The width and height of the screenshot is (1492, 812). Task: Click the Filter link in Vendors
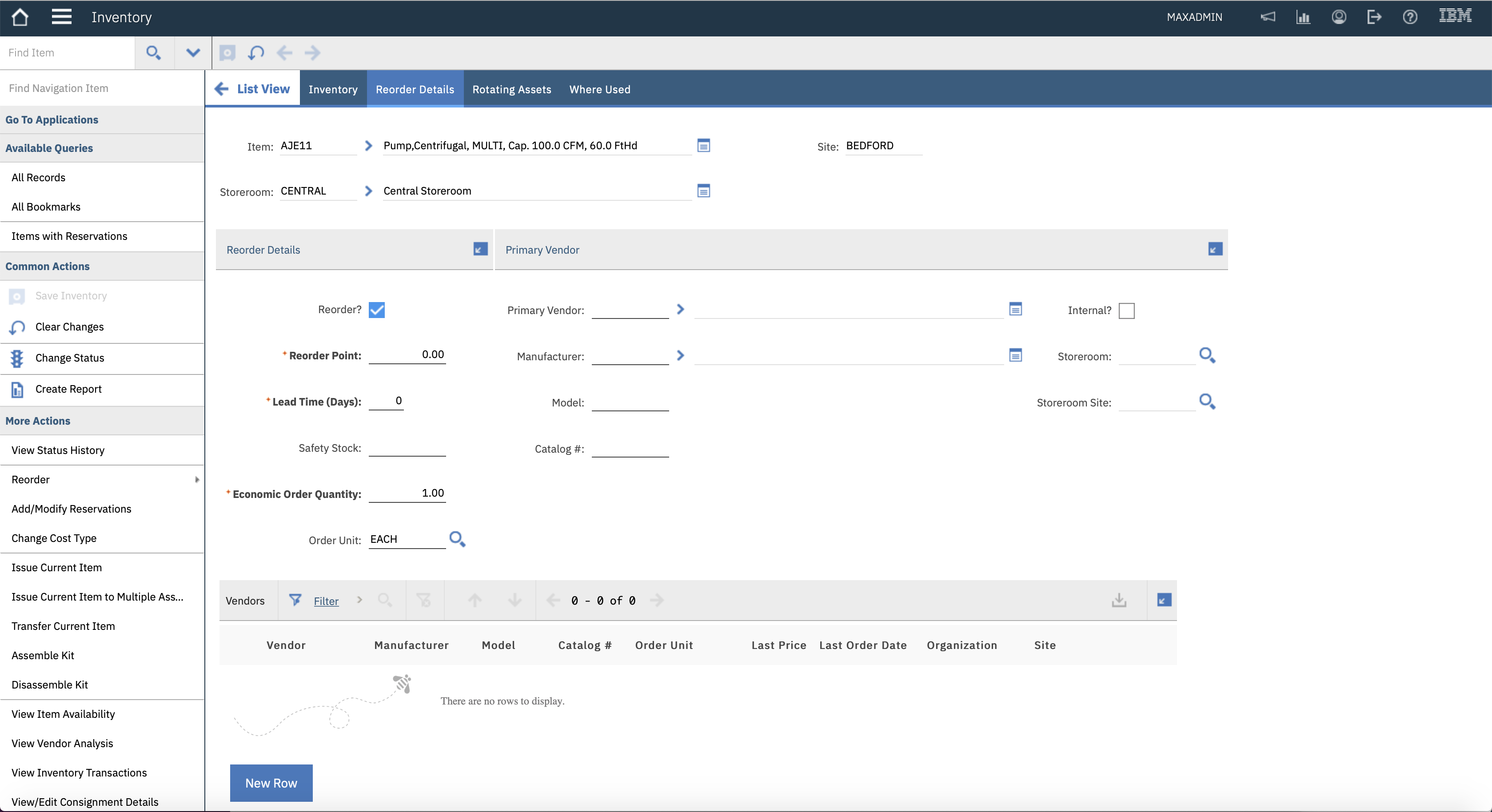(x=326, y=601)
